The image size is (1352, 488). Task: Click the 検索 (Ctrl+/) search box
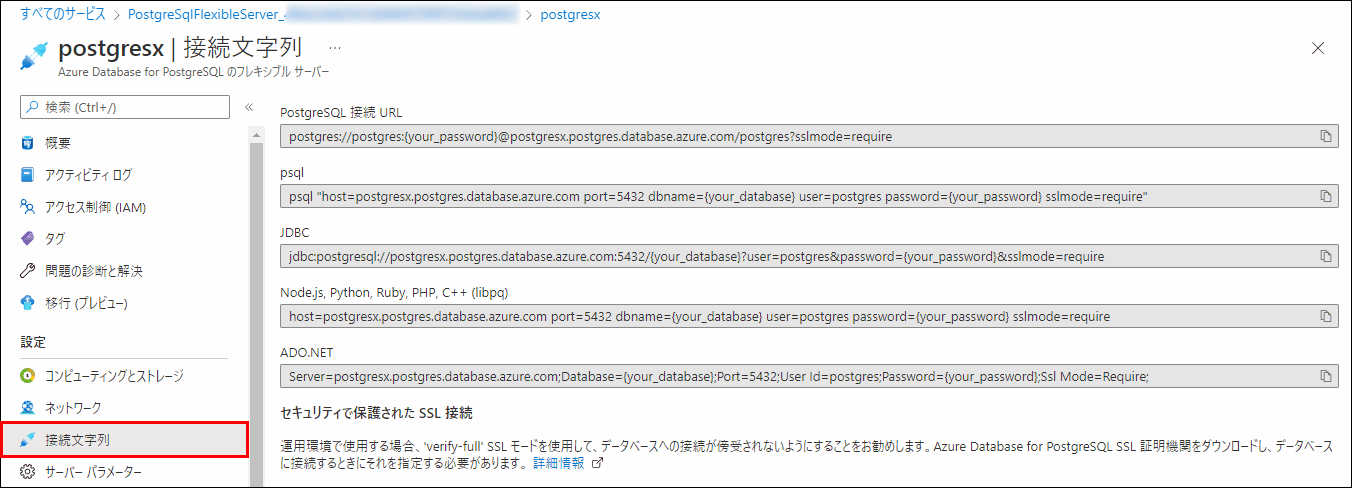pos(125,107)
